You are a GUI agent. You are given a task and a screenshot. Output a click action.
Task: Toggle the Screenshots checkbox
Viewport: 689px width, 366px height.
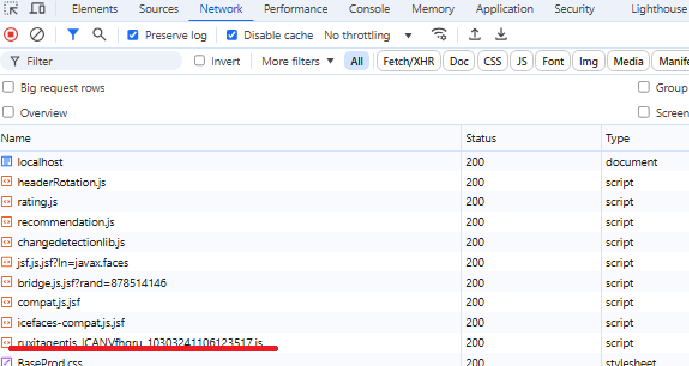pos(644,112)
